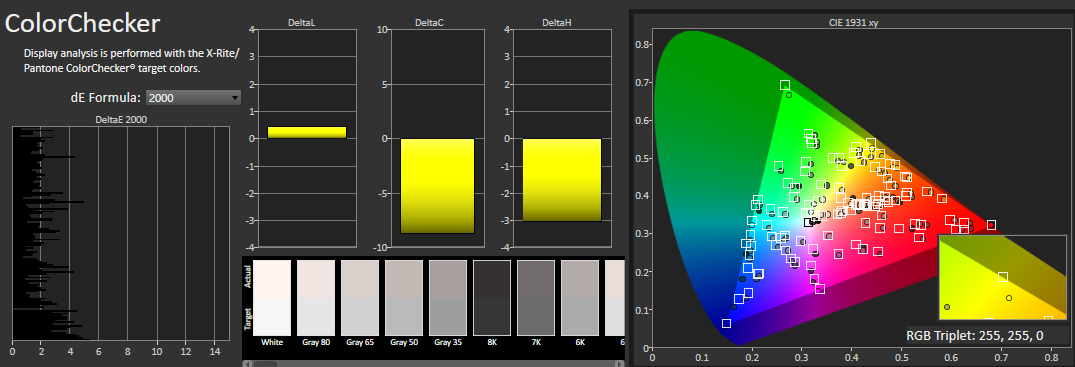Select the White color swatch
Screen dimensions: 1075x367
pyautogui.click(x=272, y=298)
